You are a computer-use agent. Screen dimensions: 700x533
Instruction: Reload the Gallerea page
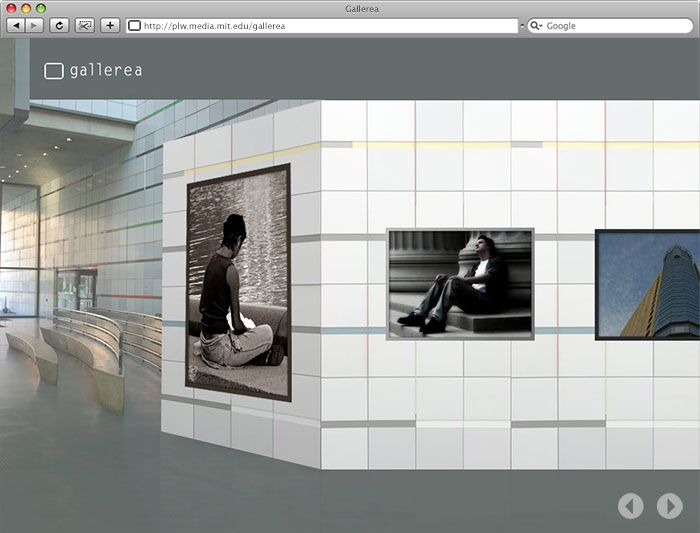pos(60,25)
